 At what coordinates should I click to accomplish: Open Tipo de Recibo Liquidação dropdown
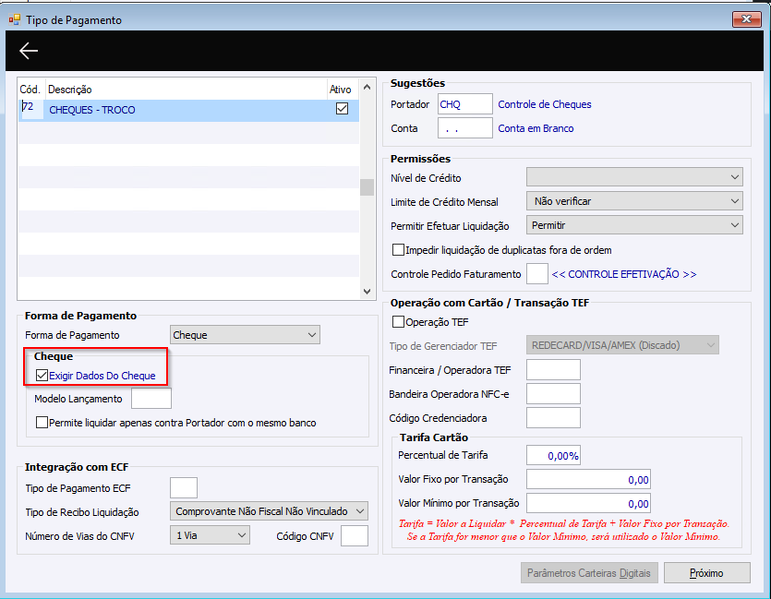269,511
